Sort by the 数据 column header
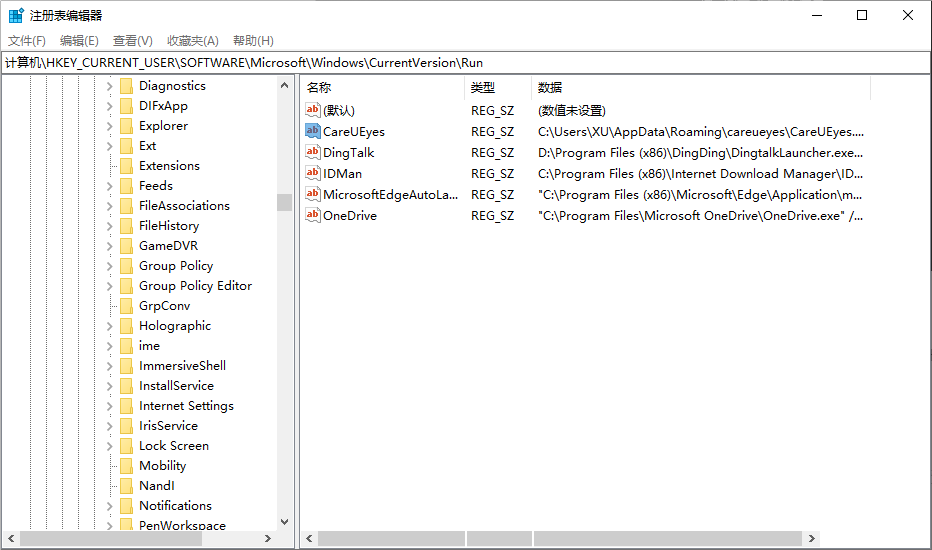The width and height of the screenshot is (932, 550). coord(701,87)
